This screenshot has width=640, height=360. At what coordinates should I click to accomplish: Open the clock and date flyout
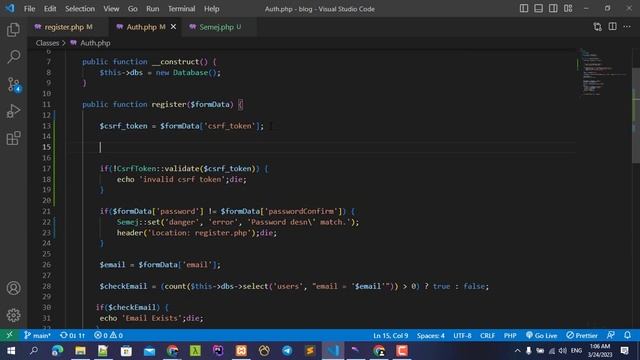click(x=600, y=351)
